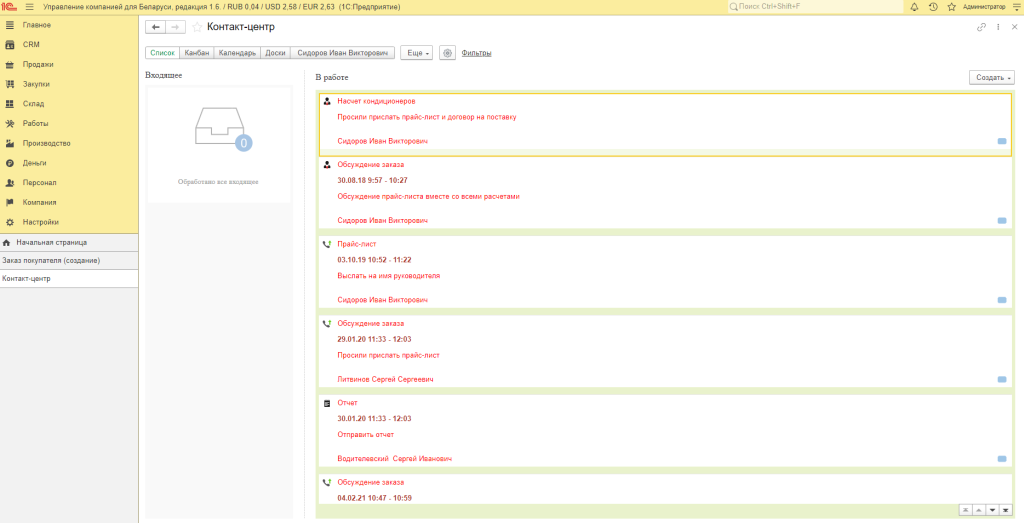Expand the Создать dropdown
This screenshot has width=1024, height=523.
(x=992, y=77)
